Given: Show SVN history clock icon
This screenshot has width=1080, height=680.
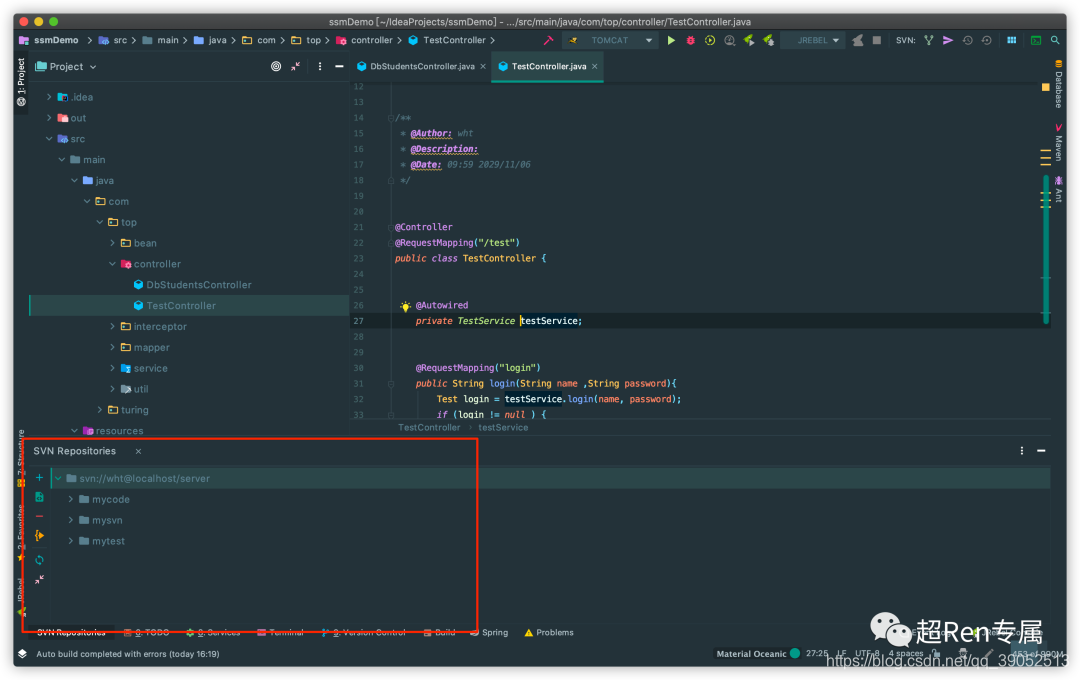Looking at the screenshot, I should pos(967,41).
